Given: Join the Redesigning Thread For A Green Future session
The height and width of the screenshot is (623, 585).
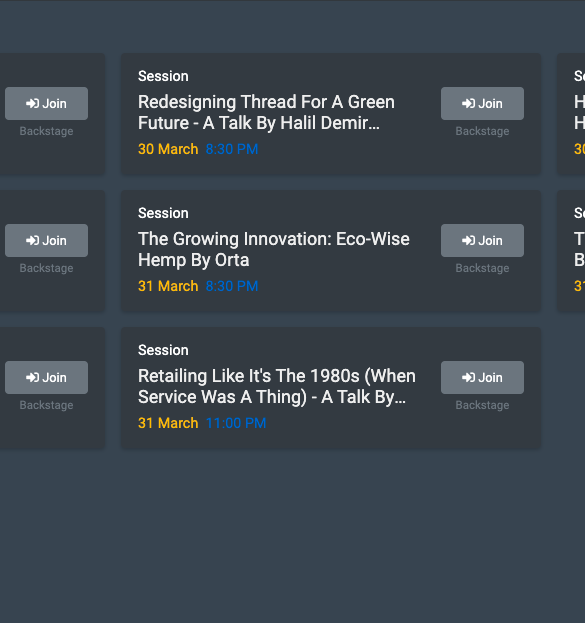Looking at the screenshot, I should (x=482, y=103).
